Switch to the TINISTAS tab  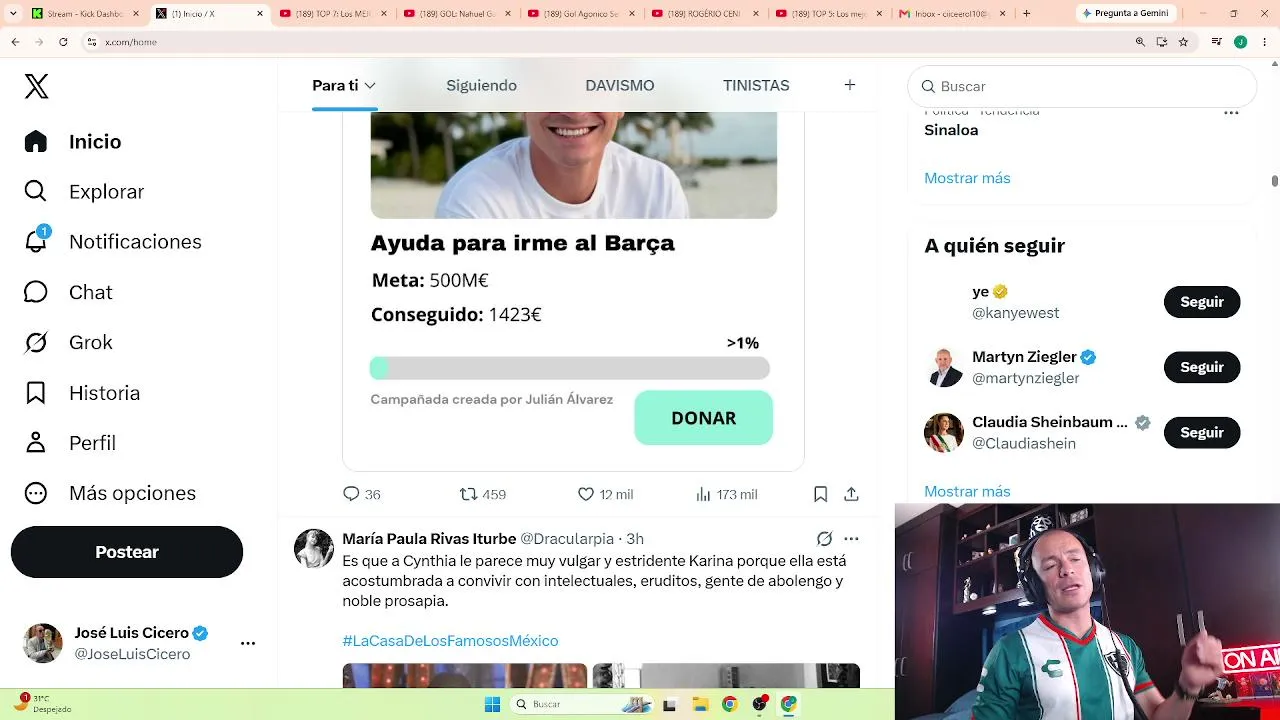coord(756,85)
